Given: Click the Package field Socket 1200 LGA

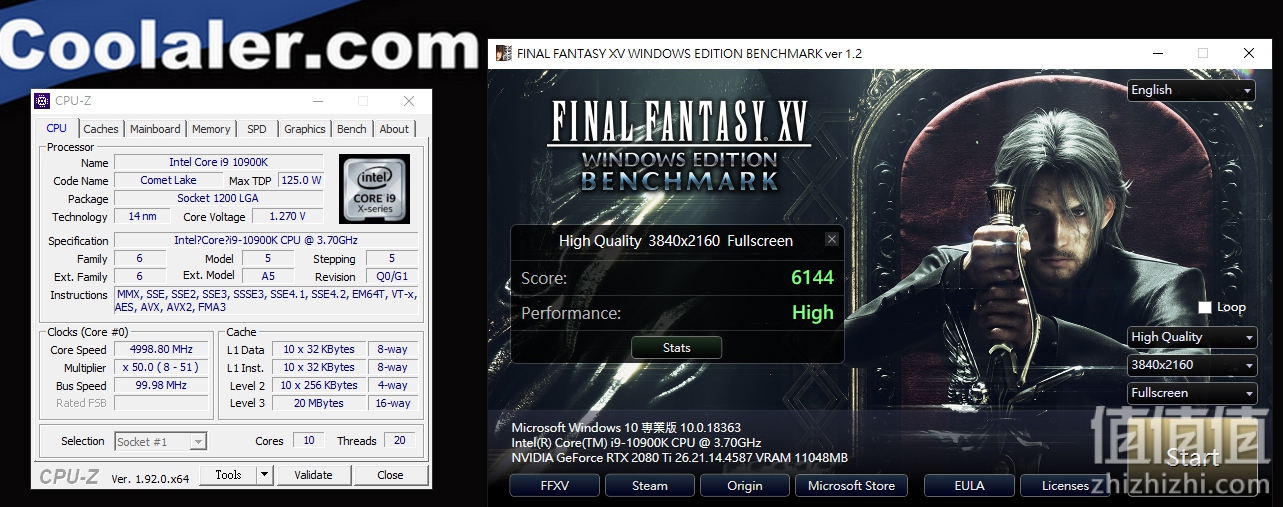Looking at the screenshot, I should click(x=218, y=198).
